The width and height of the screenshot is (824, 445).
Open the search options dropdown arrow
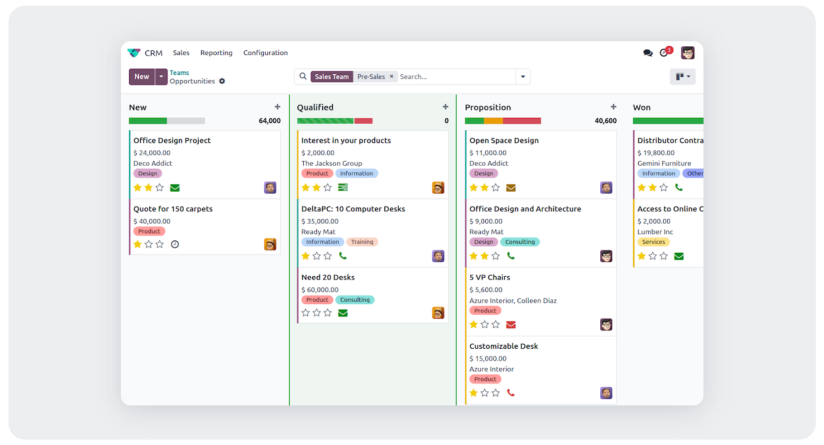point(522,77)
